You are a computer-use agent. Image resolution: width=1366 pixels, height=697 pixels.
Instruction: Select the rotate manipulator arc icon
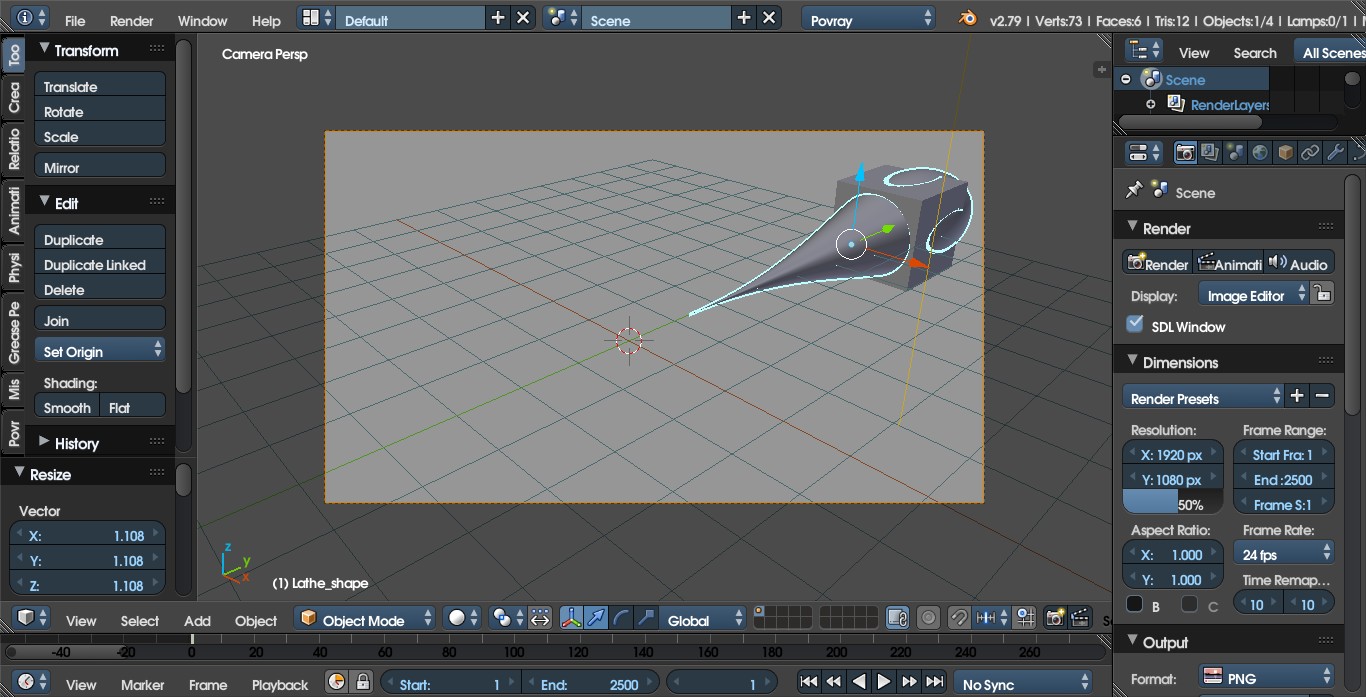click(x=621, y=618)
